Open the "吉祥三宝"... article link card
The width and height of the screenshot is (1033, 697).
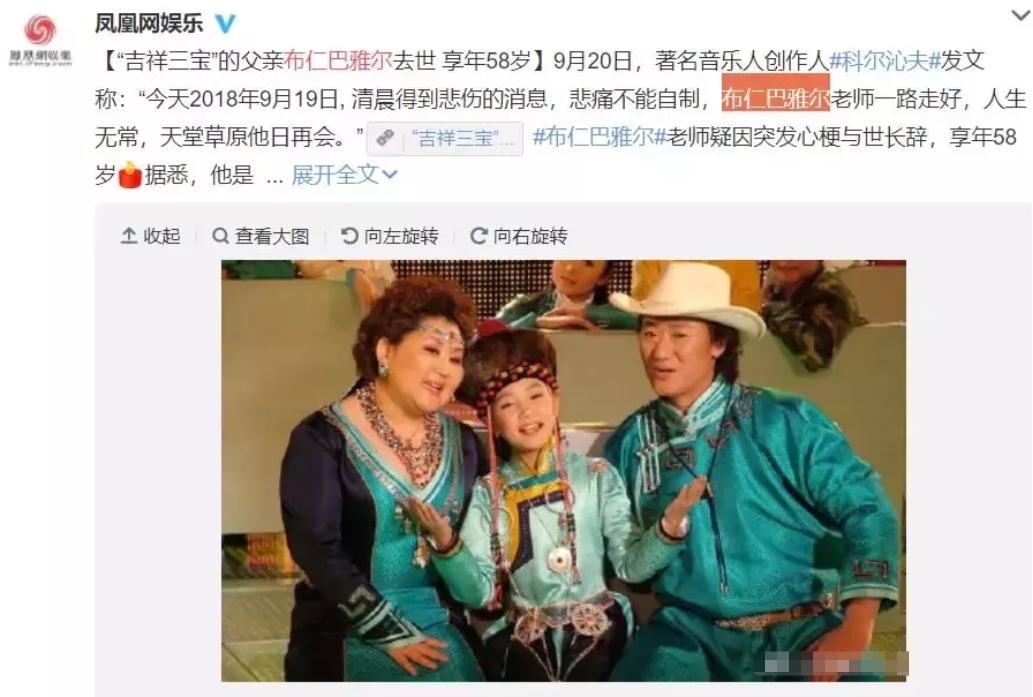tap(445, 138)
